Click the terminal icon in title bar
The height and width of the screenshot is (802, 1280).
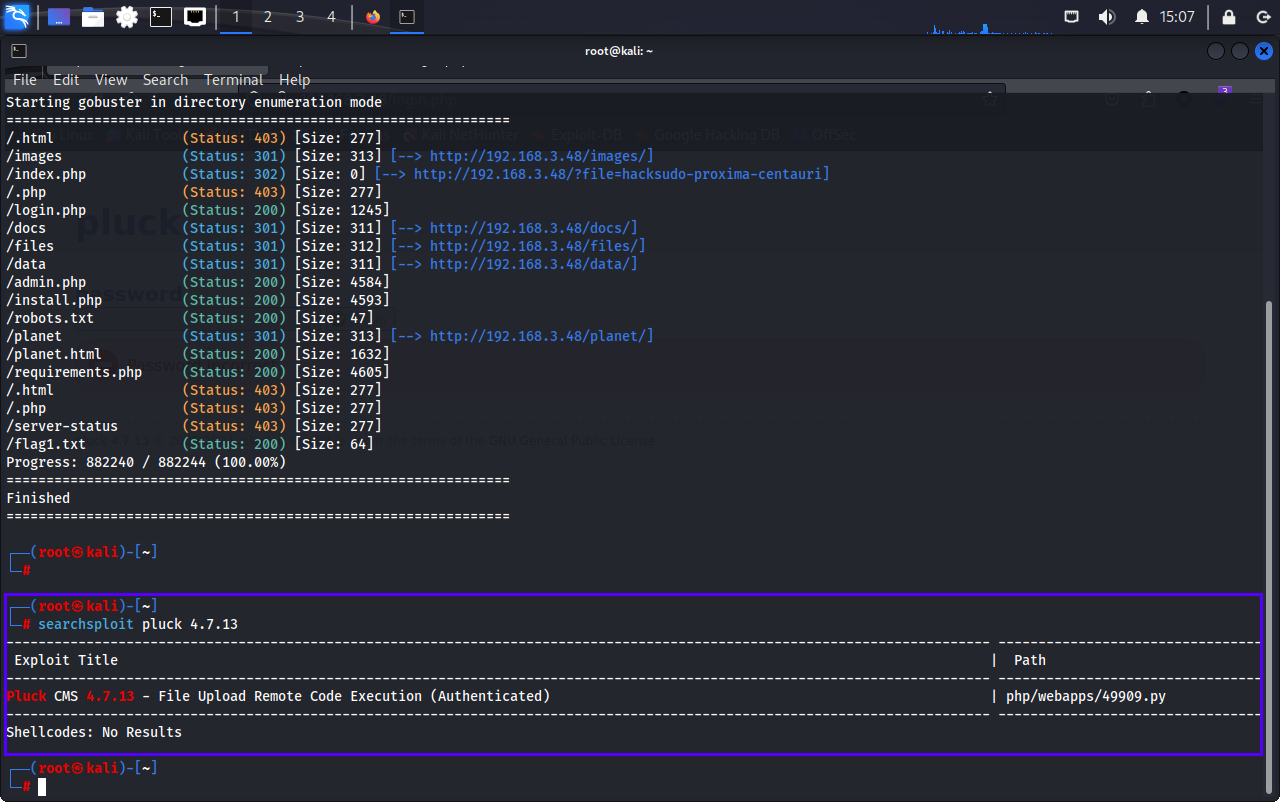(19, 51)
